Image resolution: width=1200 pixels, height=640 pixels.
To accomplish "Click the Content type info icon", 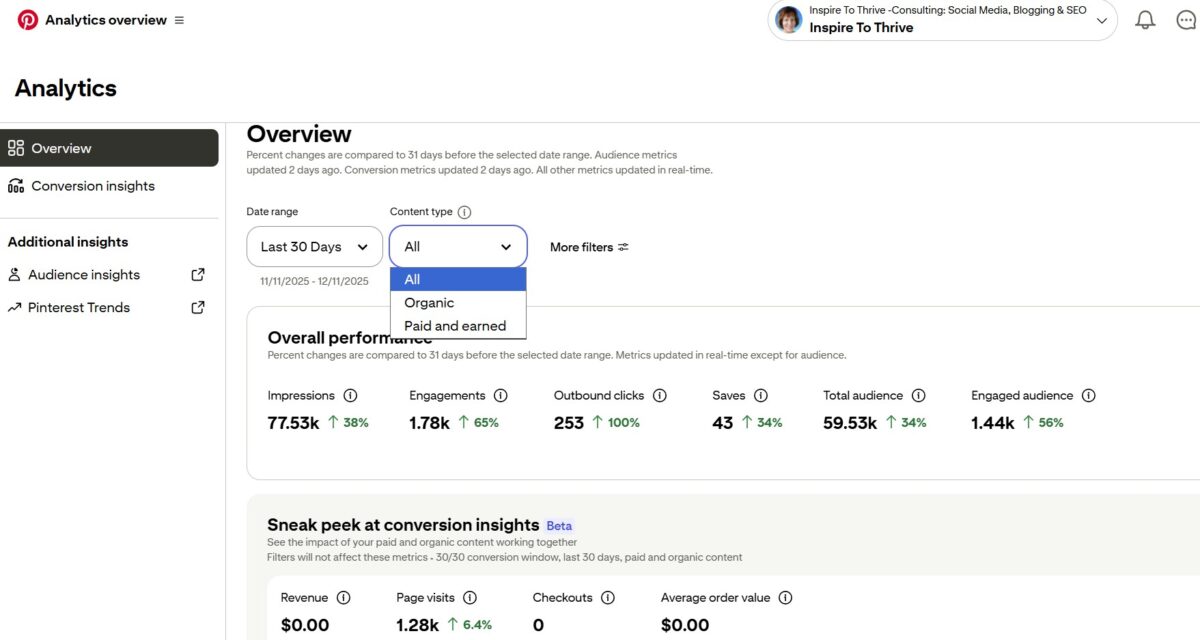I will click(462, 211).
